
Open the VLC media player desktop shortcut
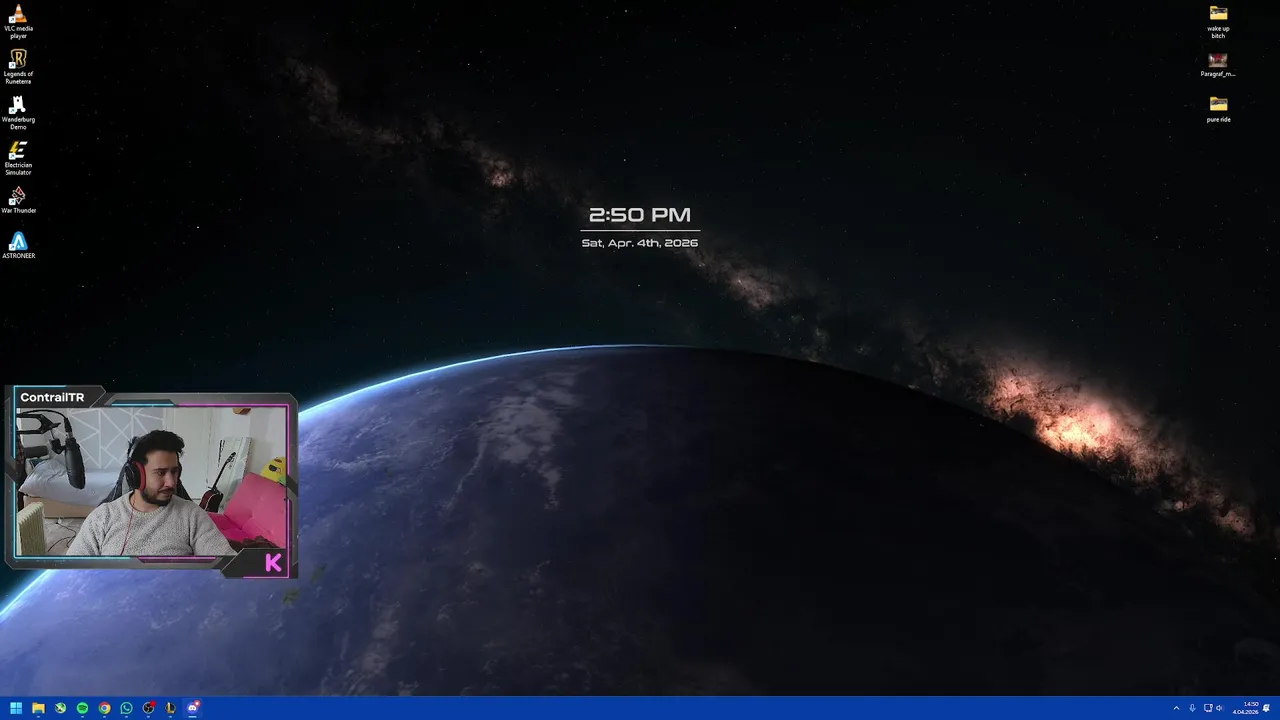pos(18,22)
